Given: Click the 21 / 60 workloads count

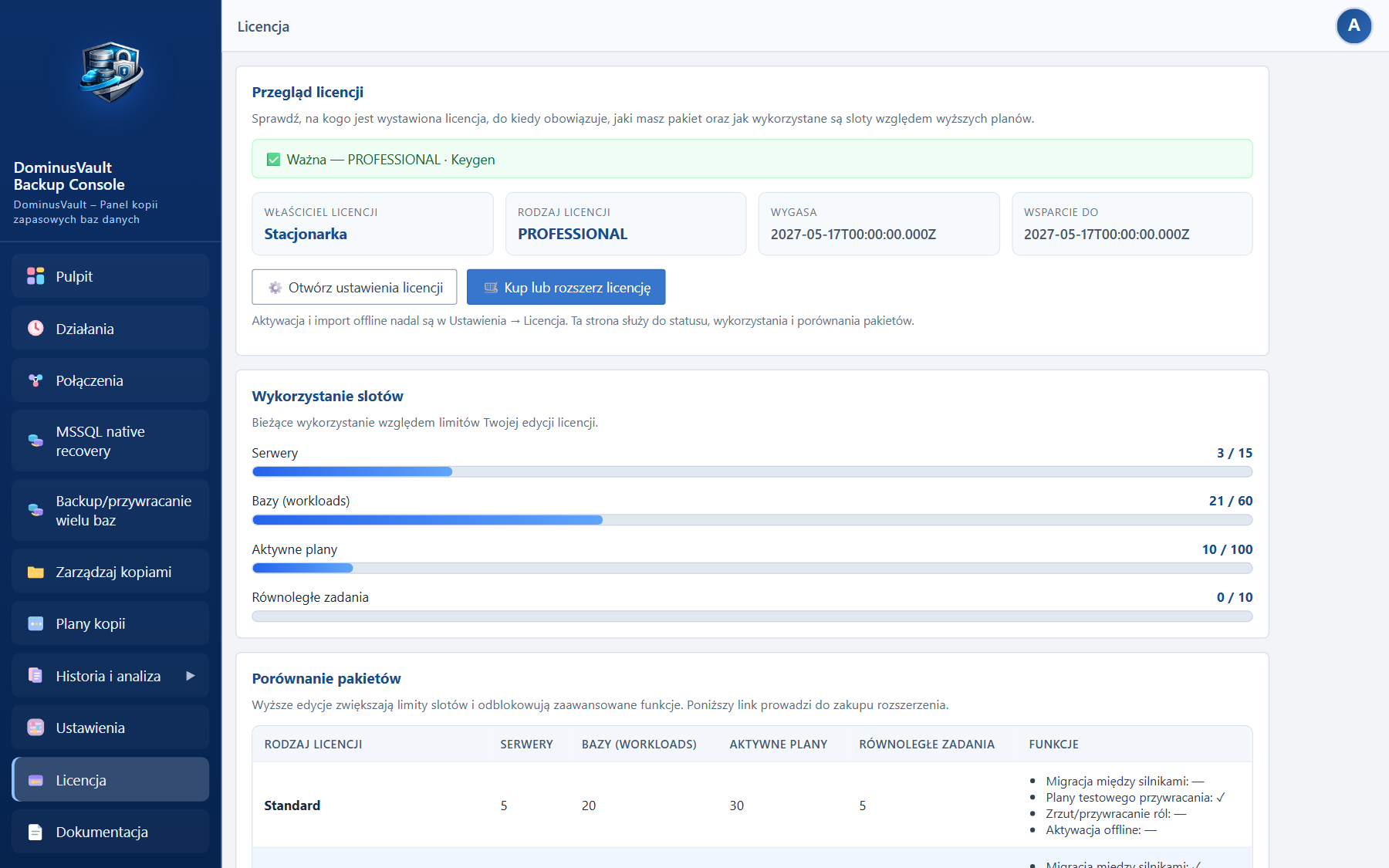Looking at the screenshot, I should tap(1231, 501).
